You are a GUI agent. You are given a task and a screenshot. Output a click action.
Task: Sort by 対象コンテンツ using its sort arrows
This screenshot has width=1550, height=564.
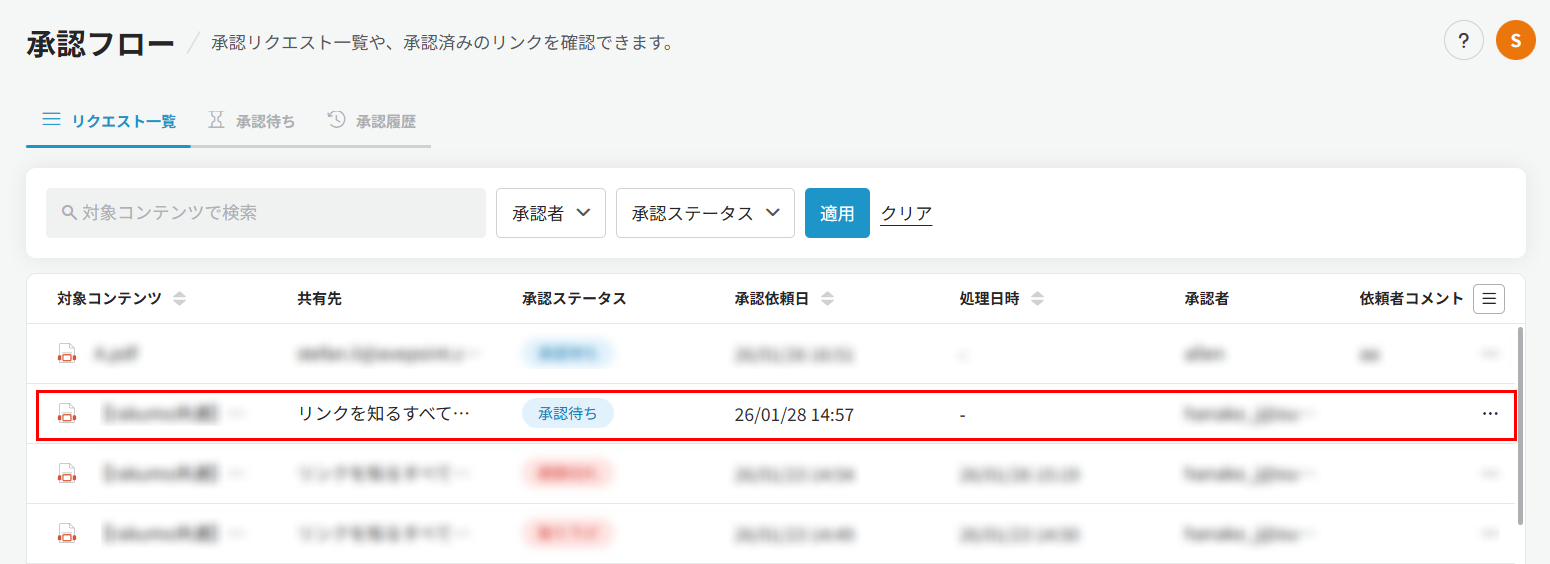[179, 299]
